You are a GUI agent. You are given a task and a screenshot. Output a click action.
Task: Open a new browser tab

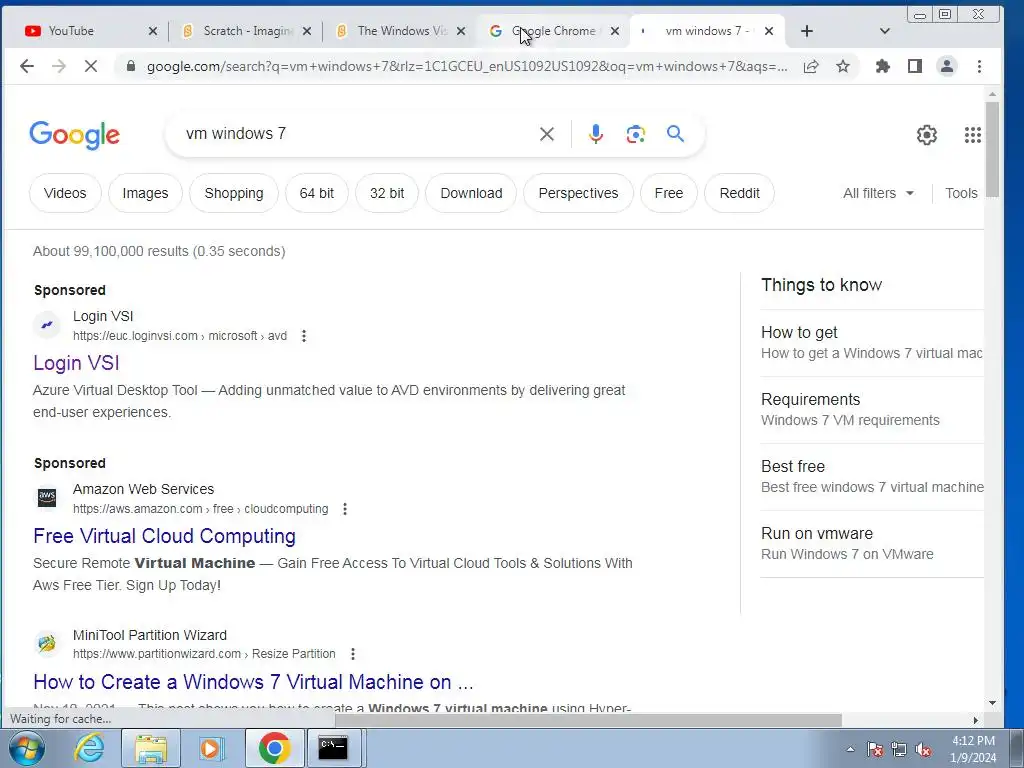807,31
